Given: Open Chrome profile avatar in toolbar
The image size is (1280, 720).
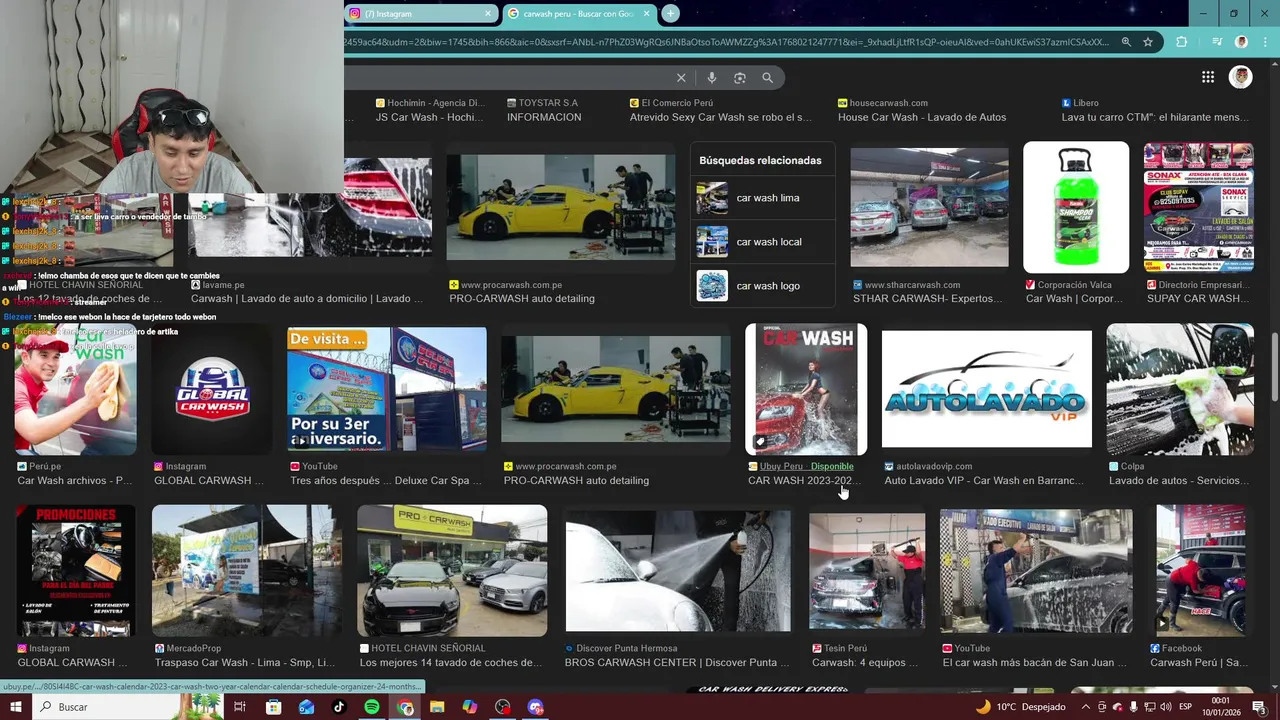Looking at the screenshot, I should pyautogui.click(x=1241, y=42).
